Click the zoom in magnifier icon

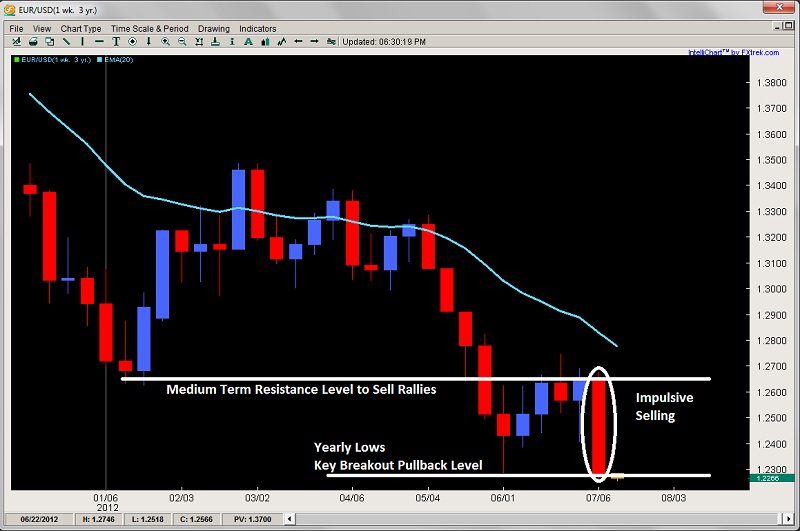(165, 41)
